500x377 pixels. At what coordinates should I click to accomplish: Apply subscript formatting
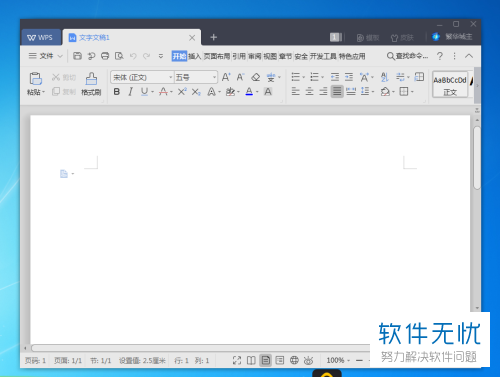pyautogui.click(x=196, y=92)
